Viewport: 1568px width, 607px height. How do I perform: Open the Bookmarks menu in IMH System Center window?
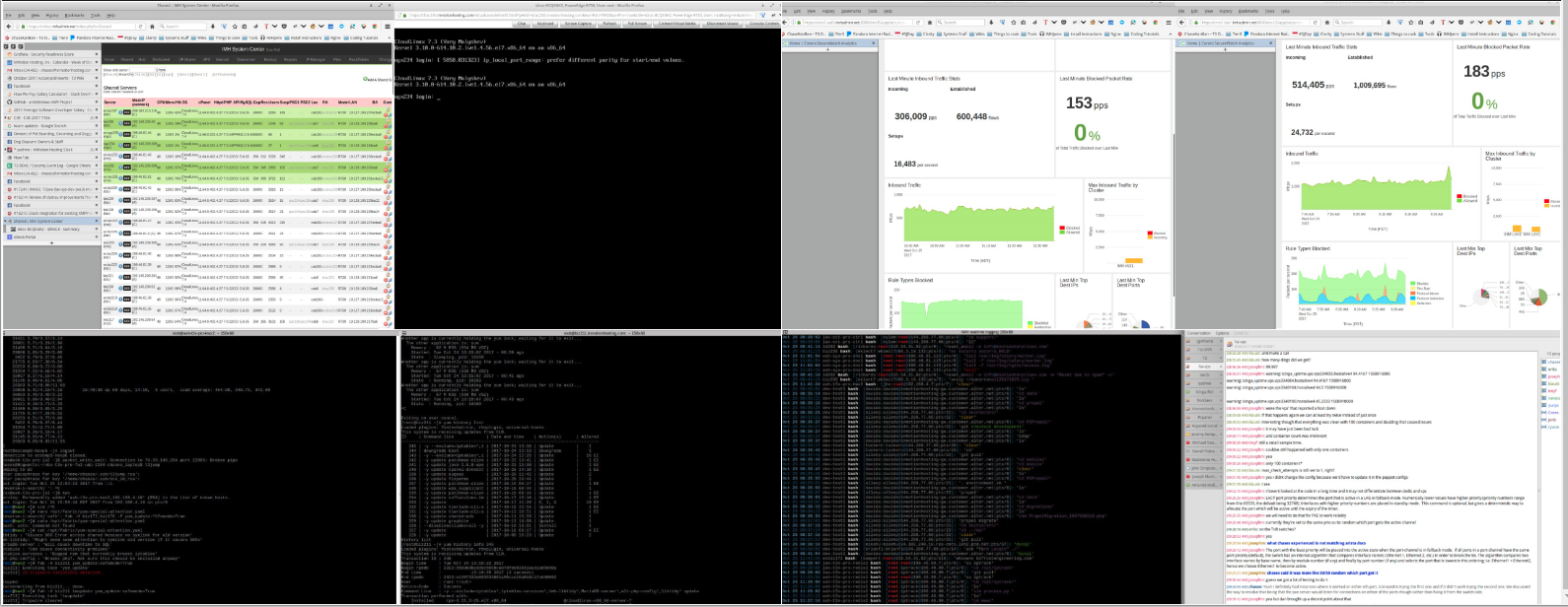pyautogui.click(x=74, y=16)
